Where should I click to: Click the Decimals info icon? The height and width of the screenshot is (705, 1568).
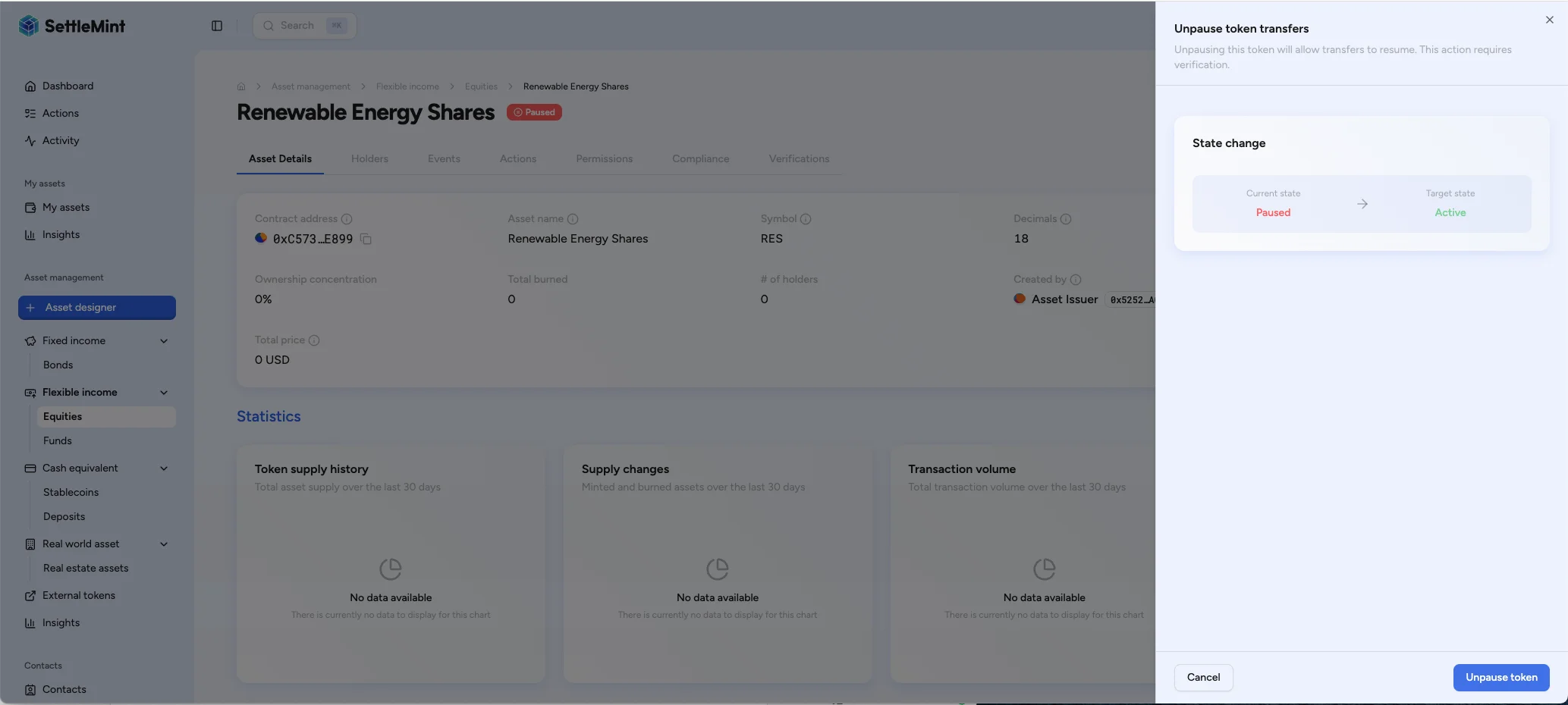click(x=1066, y=219)
